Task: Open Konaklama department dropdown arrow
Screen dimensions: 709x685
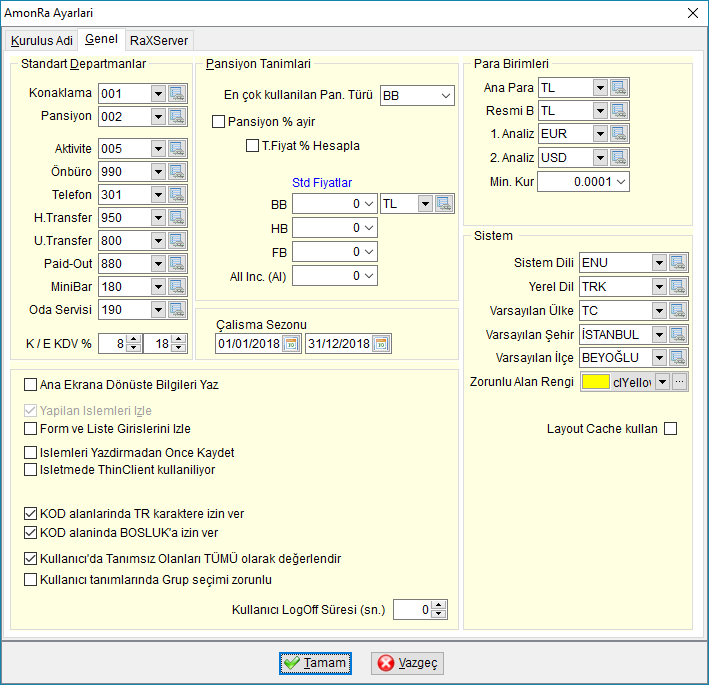Action: tap(158, 94)
